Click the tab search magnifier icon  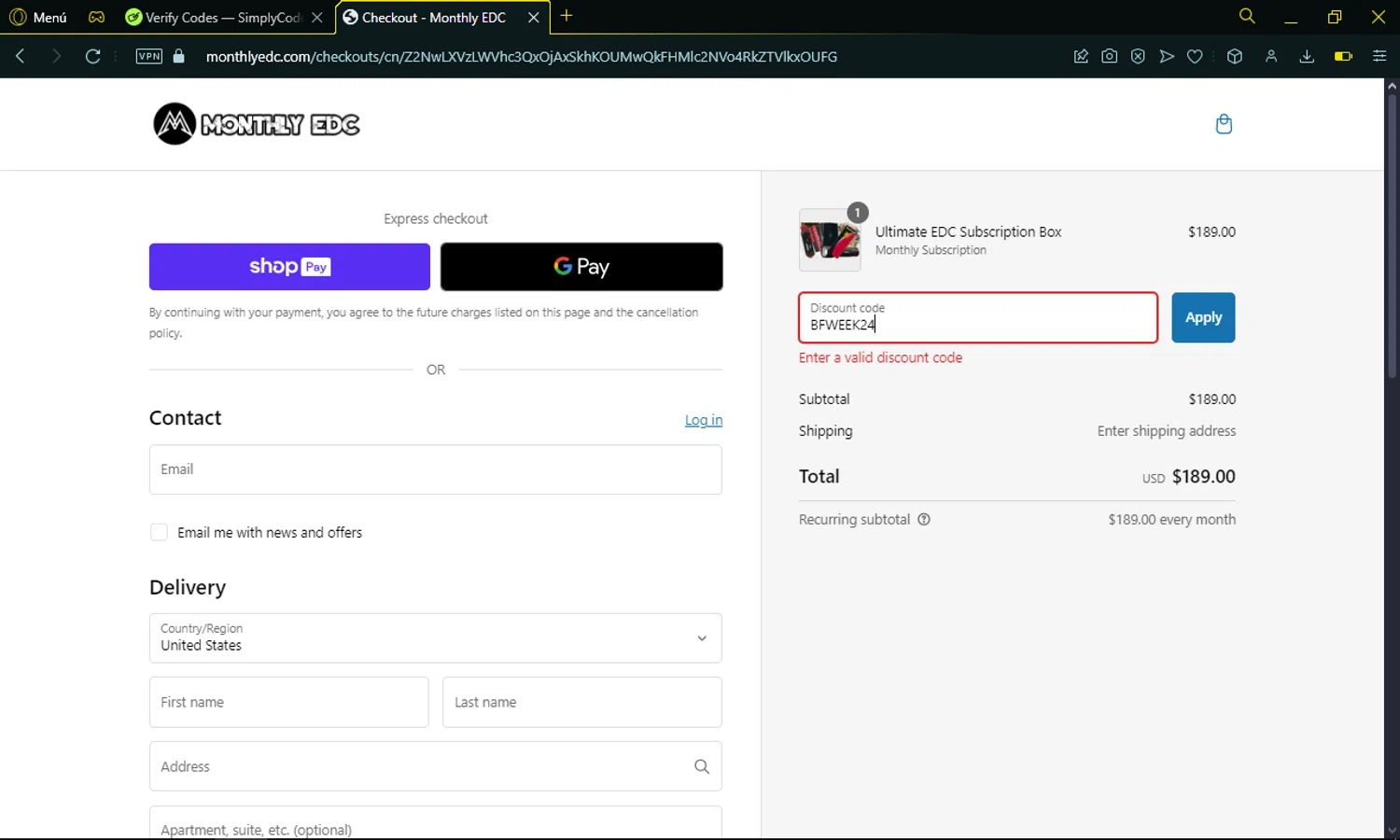pos(1247,16)
